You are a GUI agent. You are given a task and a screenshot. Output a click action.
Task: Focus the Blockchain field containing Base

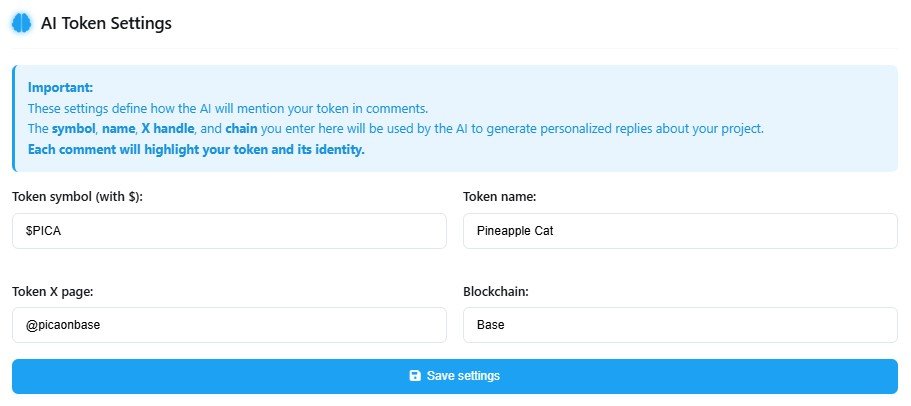coord(680,325)
